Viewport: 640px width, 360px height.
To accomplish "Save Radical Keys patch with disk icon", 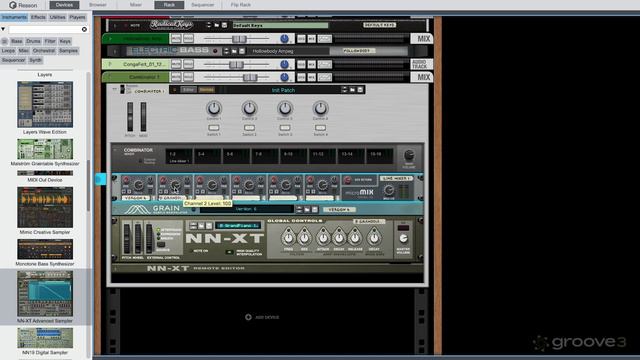I will [224, 25].
